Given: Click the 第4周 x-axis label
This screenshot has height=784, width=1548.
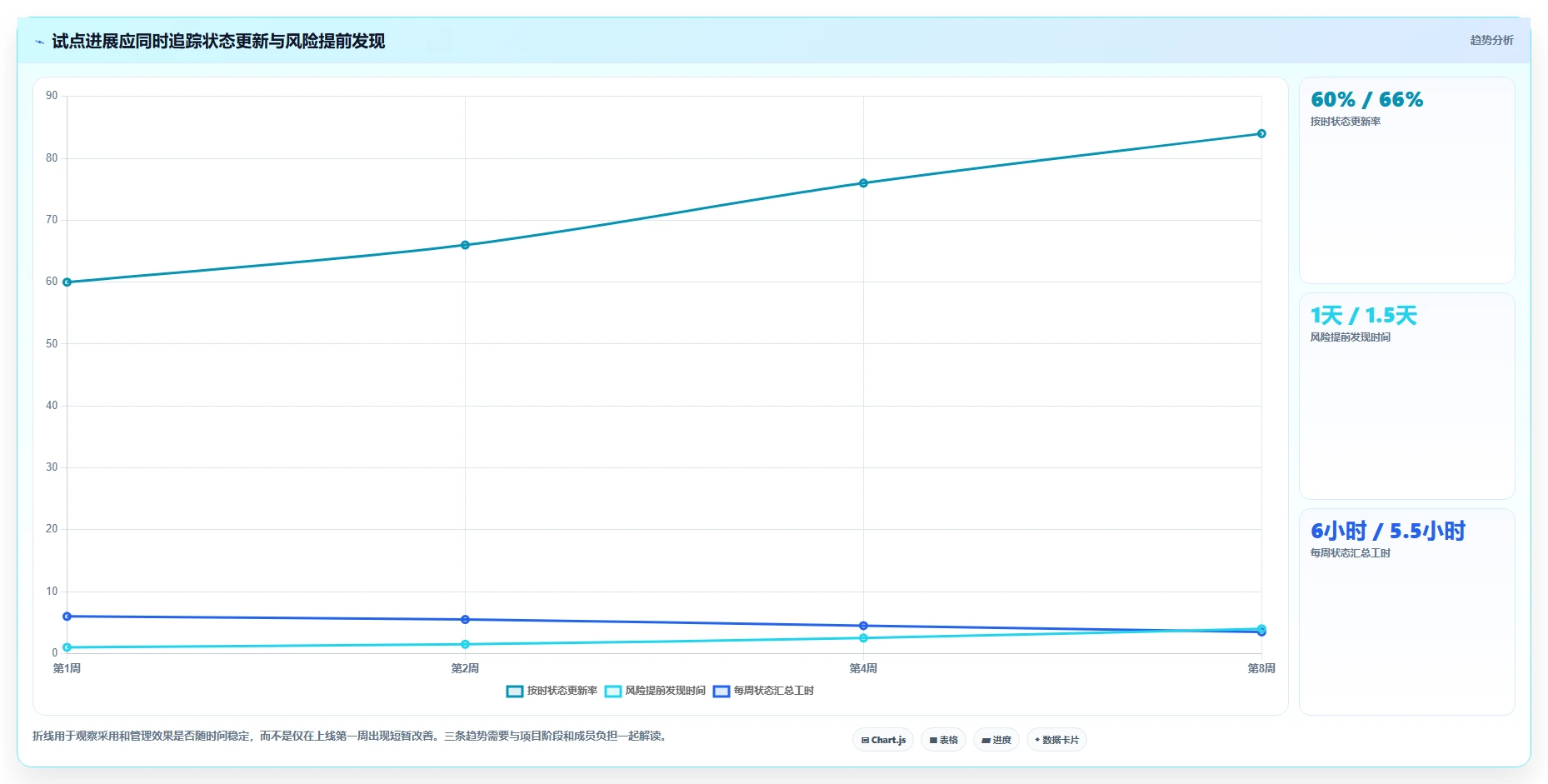Looking at the screenshot, I should click(x=863, y=668).
